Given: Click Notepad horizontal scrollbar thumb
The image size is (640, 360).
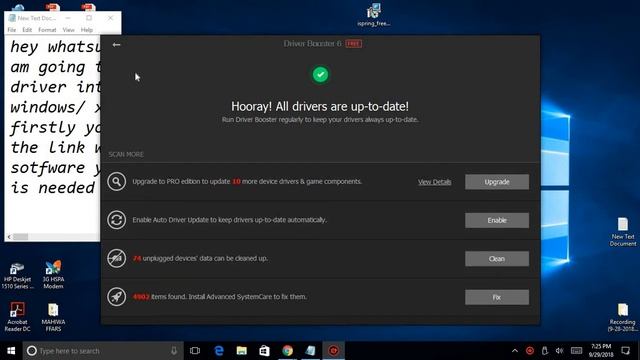Looking at the screenshot, I should pos(20,237).
